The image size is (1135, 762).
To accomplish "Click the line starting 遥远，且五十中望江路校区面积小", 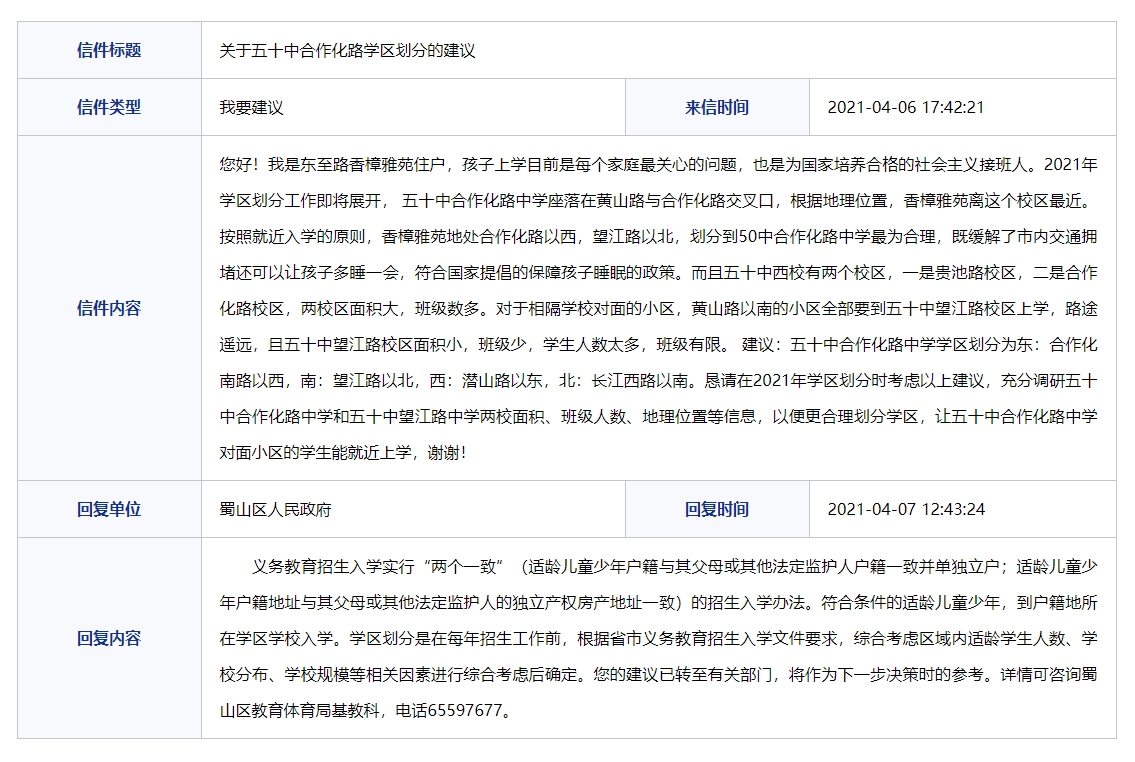I will [x=659, y=345].
